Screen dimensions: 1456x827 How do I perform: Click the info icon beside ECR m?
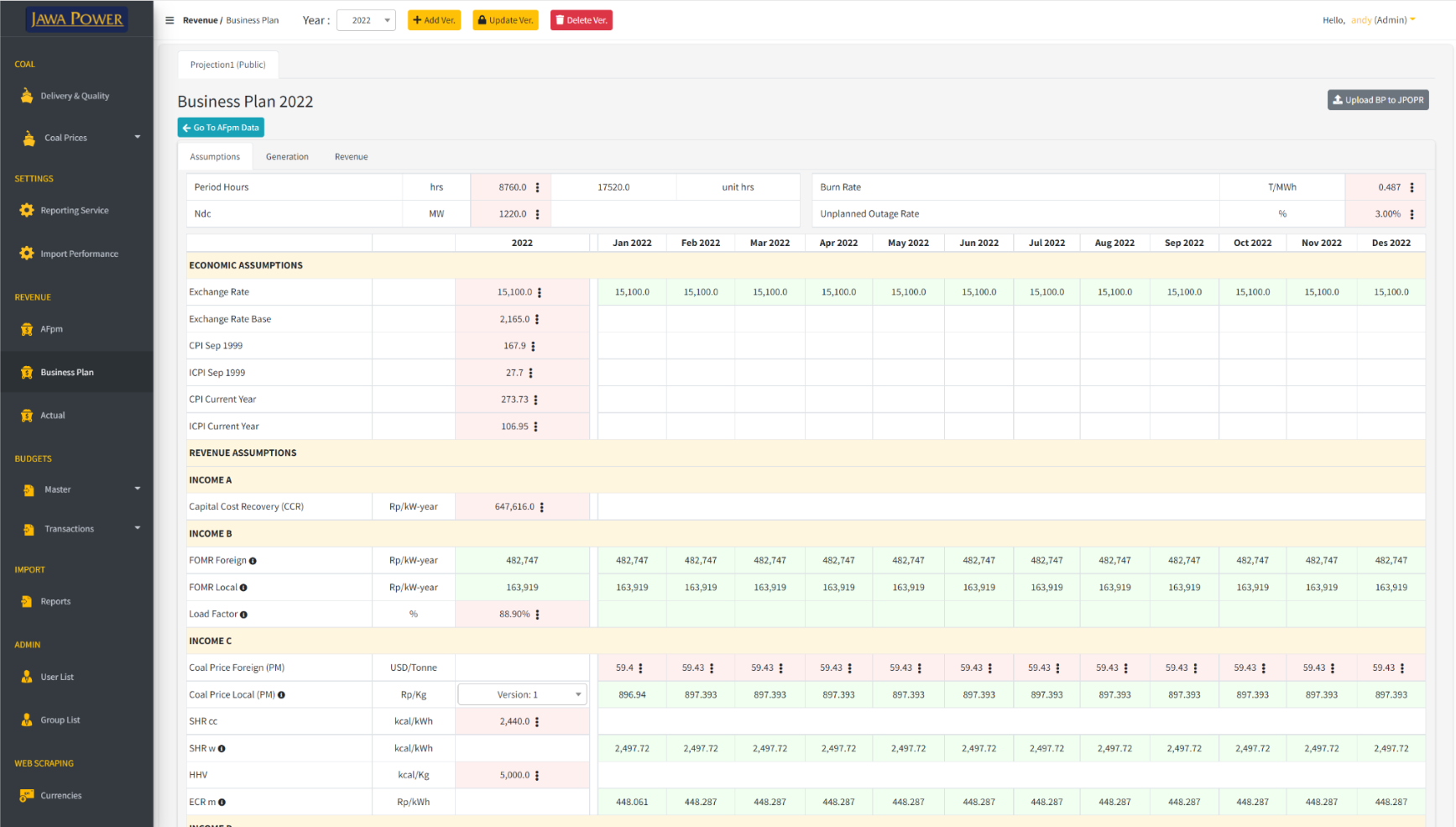click(x=222, y=802)
